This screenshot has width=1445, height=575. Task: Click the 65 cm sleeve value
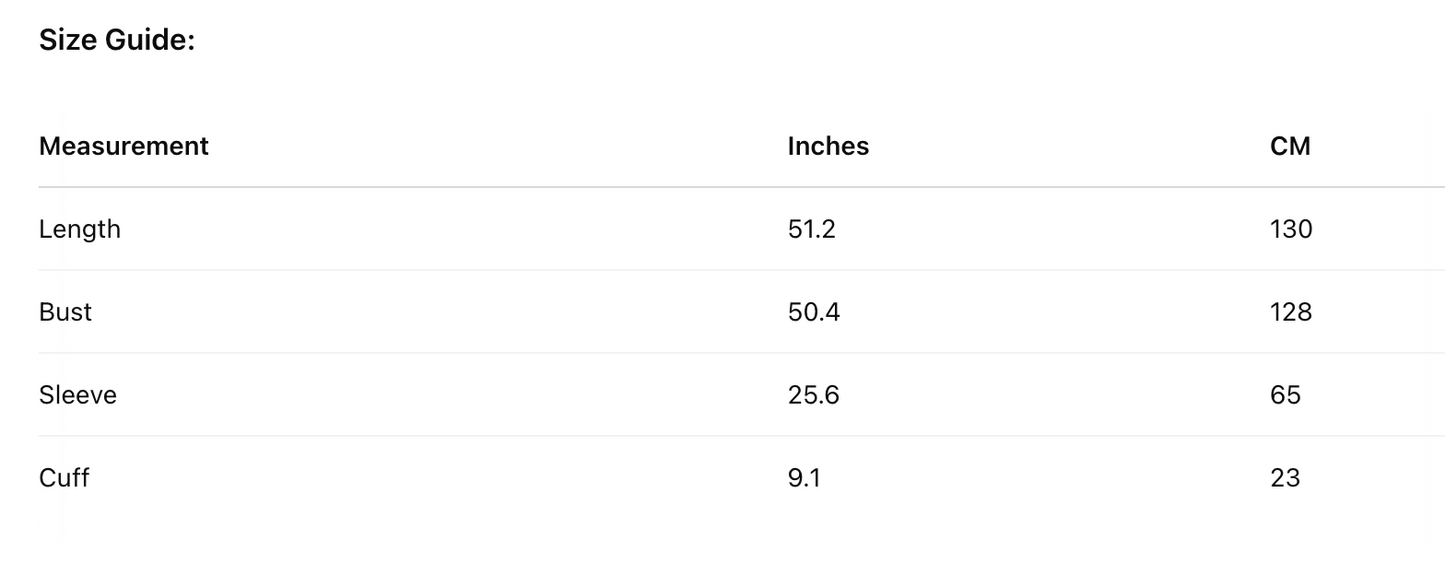tap(1285, 395)
